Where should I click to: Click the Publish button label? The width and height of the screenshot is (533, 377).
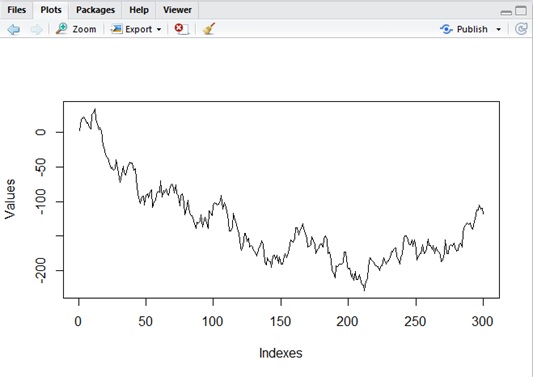[x=472, y=29]
